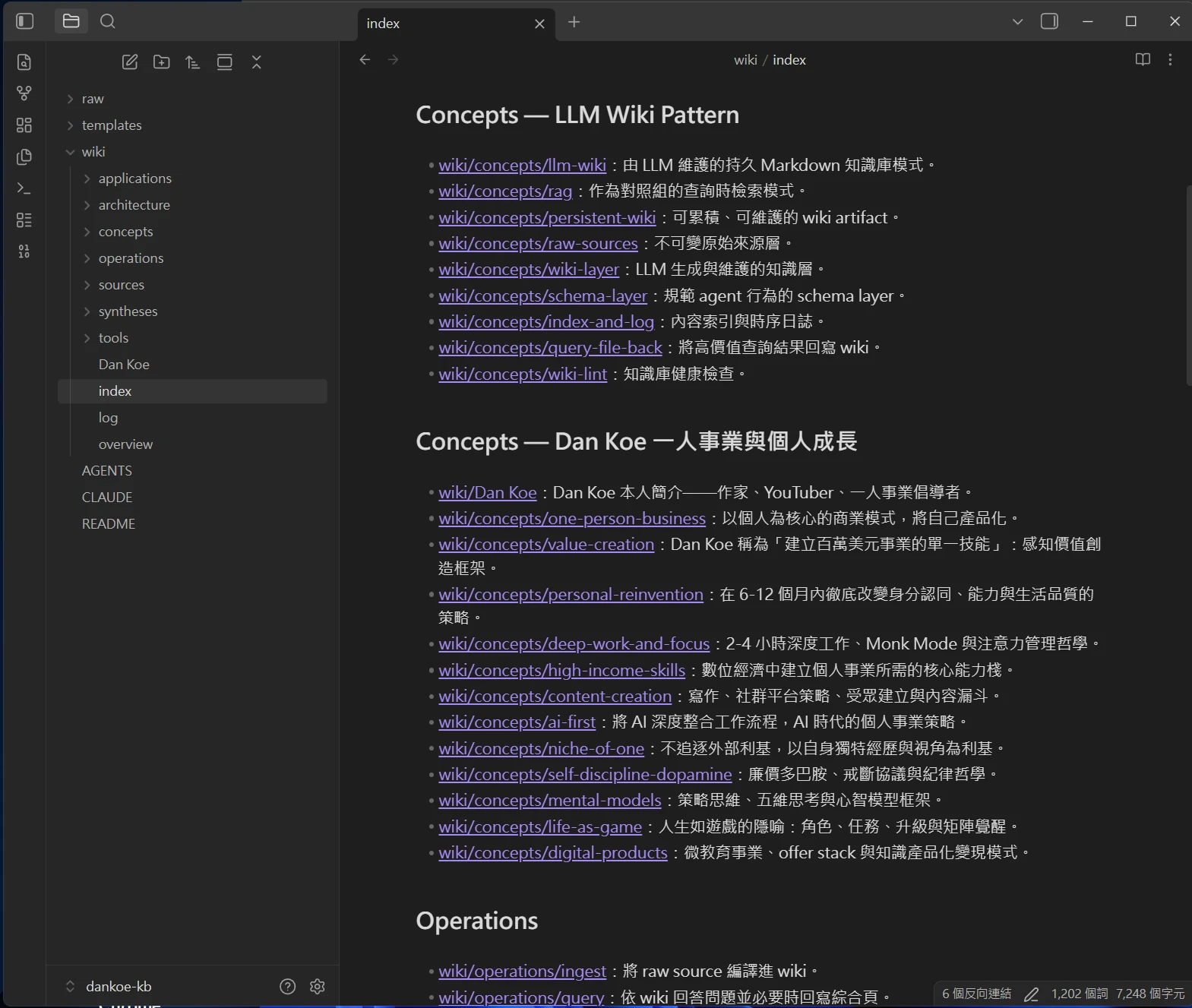This screenshot has width=1192, height=1008.
Task: Open the search panel
Action: point(108,21)
